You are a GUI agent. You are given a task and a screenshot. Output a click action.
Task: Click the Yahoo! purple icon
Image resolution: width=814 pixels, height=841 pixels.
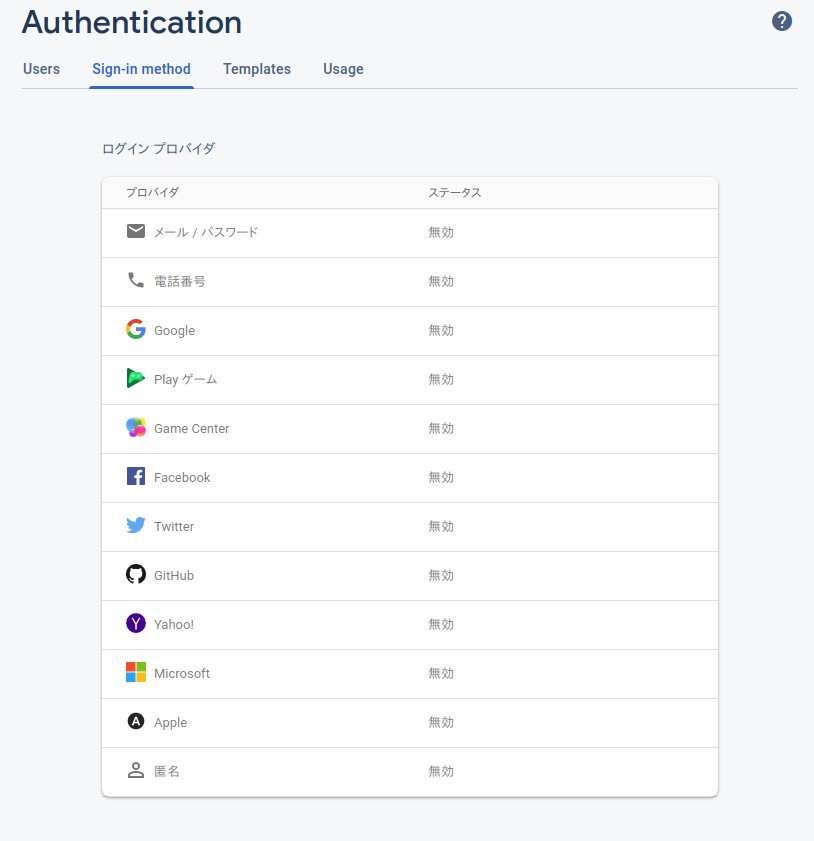pos(136,623)
